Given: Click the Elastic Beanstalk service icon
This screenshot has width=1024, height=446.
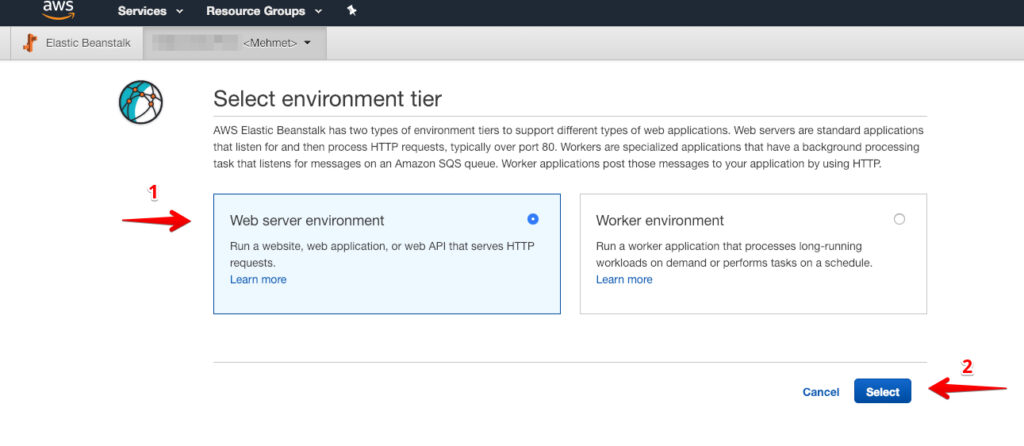Looking at the screenshot, I should 30,43.
